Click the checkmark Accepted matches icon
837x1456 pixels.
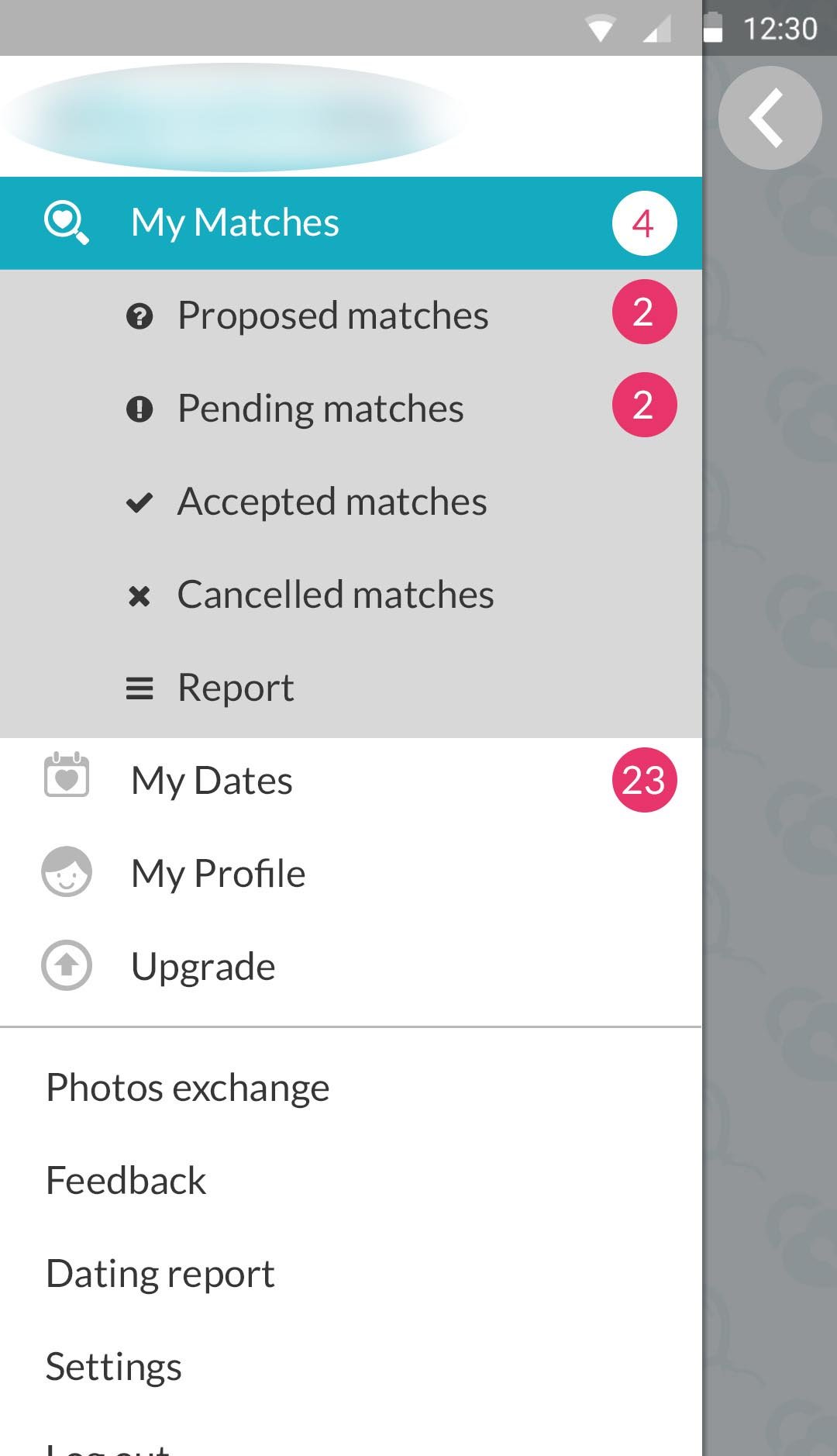click(x=139, y=502)
